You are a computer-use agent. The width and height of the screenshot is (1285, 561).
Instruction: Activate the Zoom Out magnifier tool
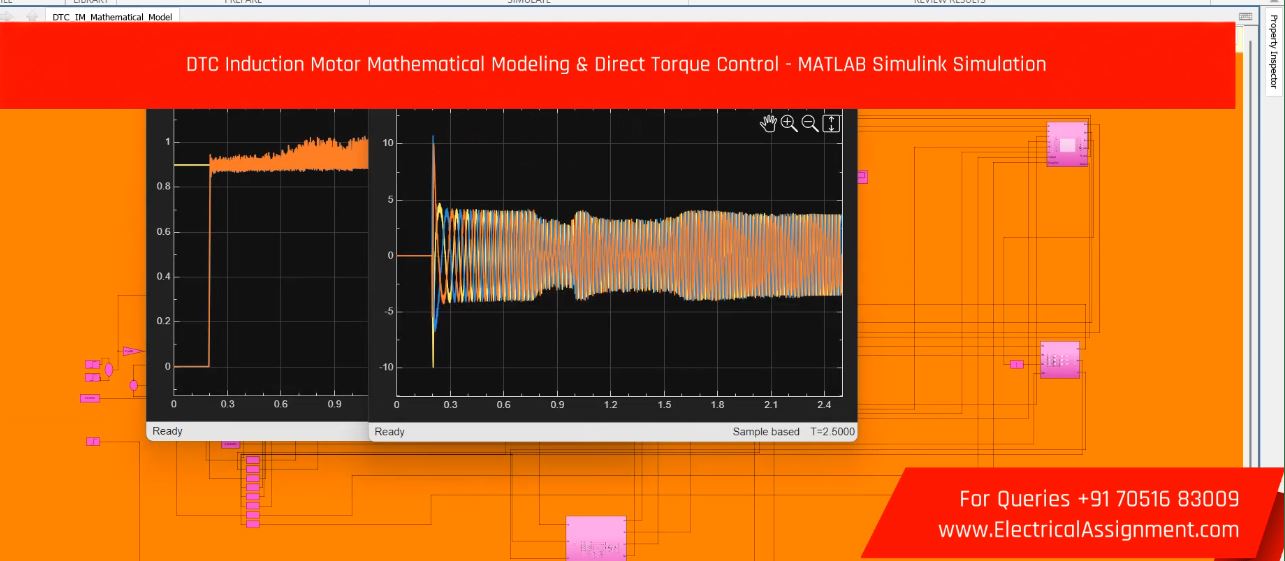point(810,123)
